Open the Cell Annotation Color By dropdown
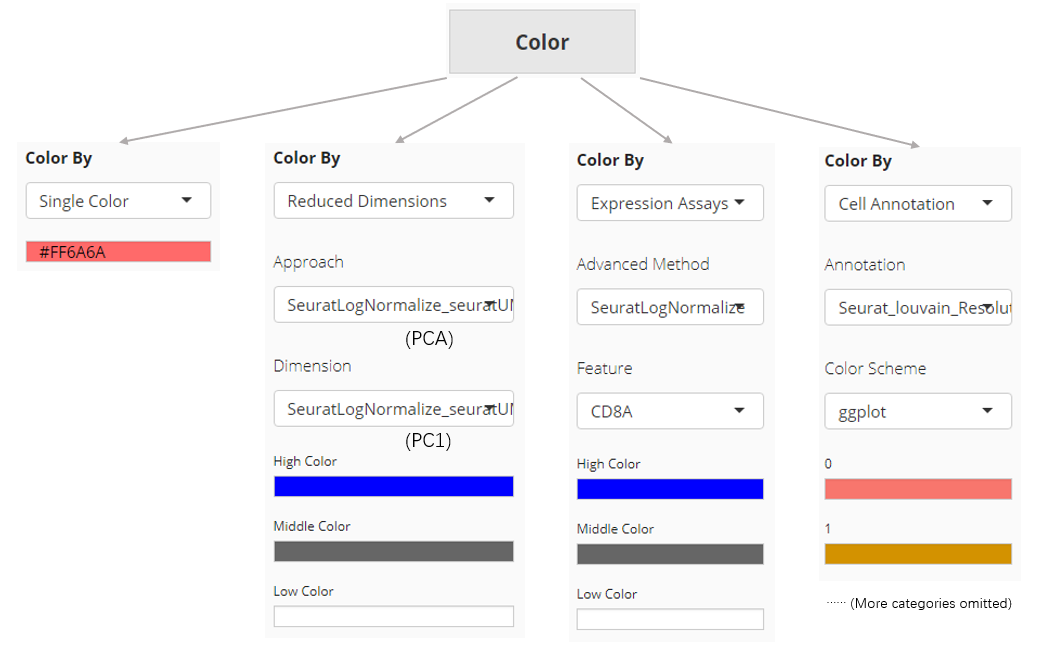1041x649 pixels. (x=917, y=204)
